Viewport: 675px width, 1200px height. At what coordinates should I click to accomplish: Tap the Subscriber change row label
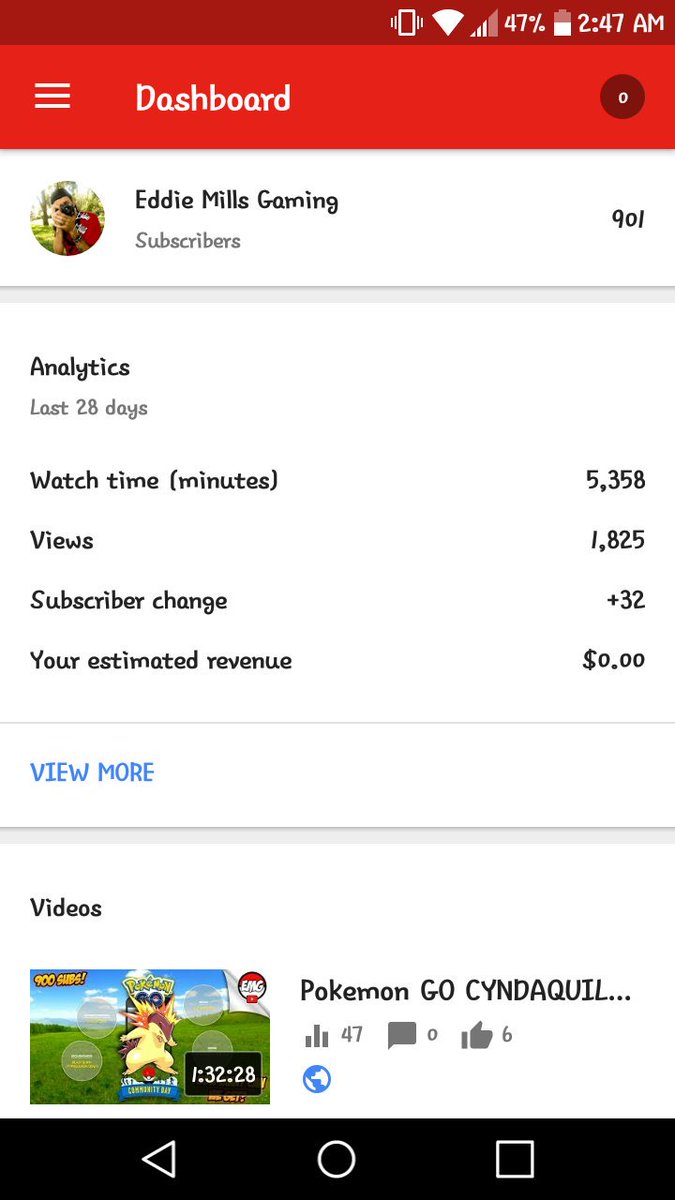(x=129, y=600)
